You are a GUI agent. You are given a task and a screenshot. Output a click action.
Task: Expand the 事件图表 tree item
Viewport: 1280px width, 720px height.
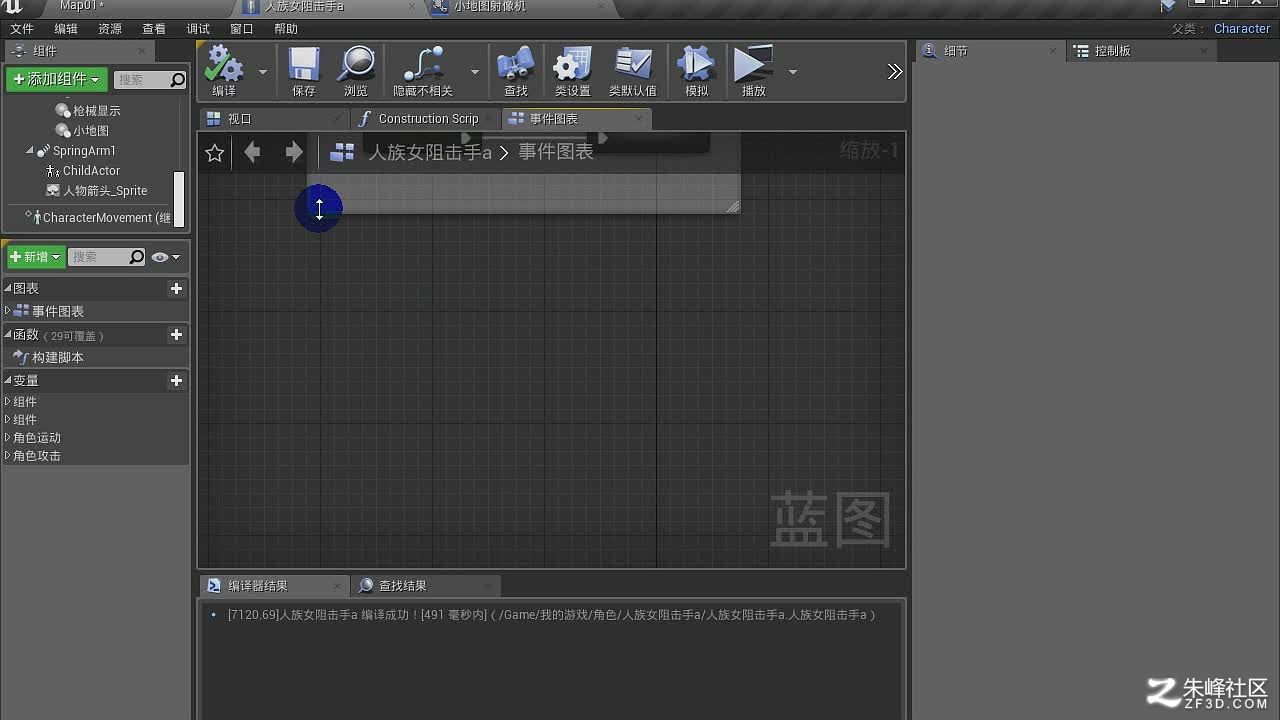[8, 311]
